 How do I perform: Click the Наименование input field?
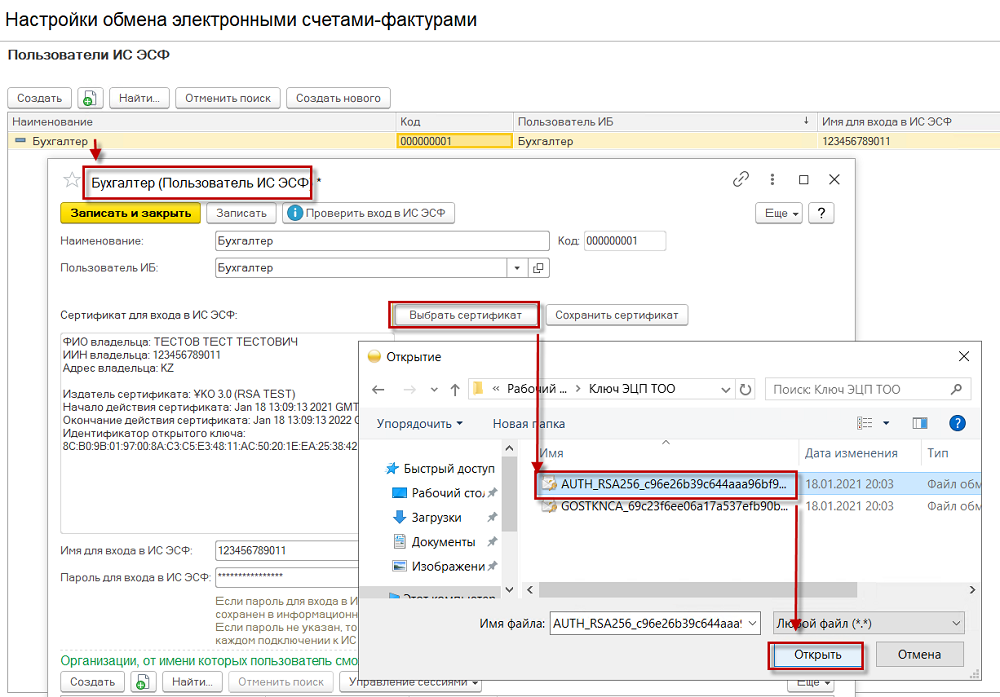[382, 241]
